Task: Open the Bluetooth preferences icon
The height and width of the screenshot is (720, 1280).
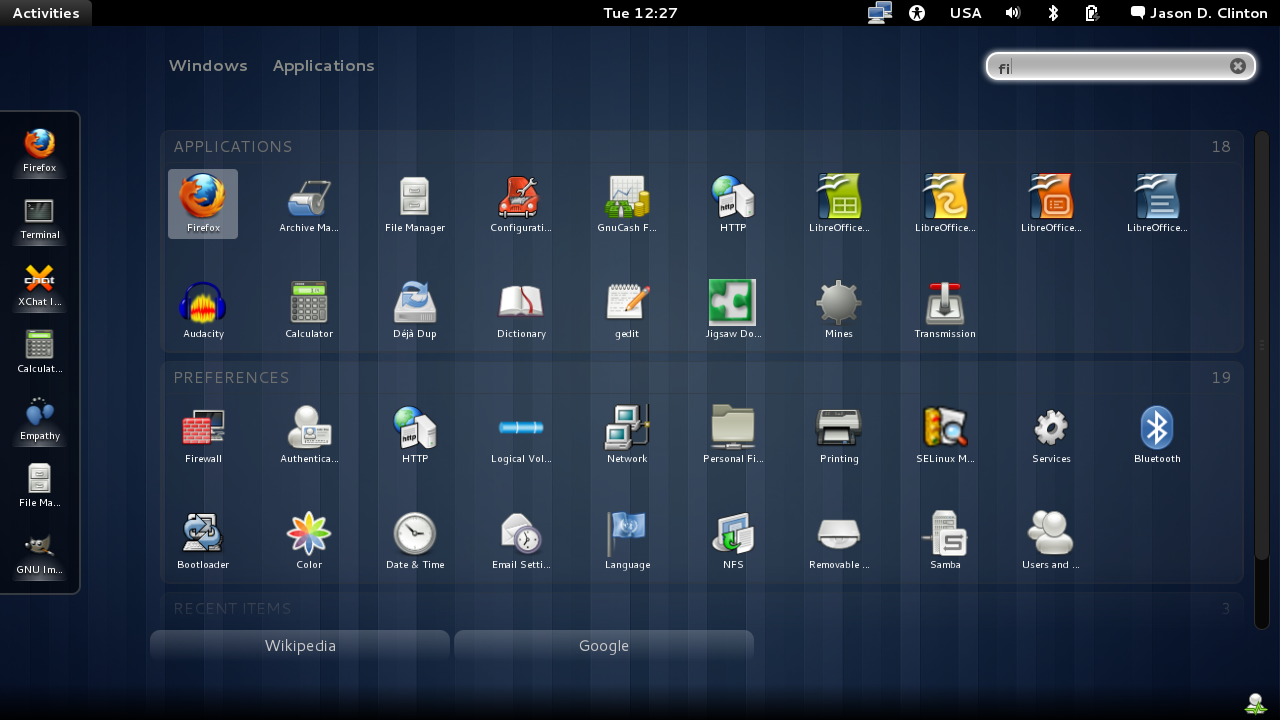Action: (1156, 434)
